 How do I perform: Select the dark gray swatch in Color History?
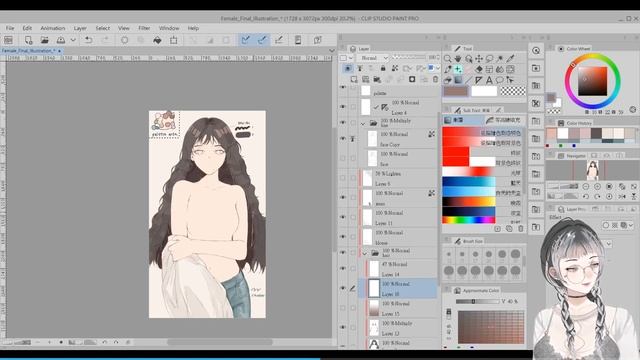pos(596,133)
